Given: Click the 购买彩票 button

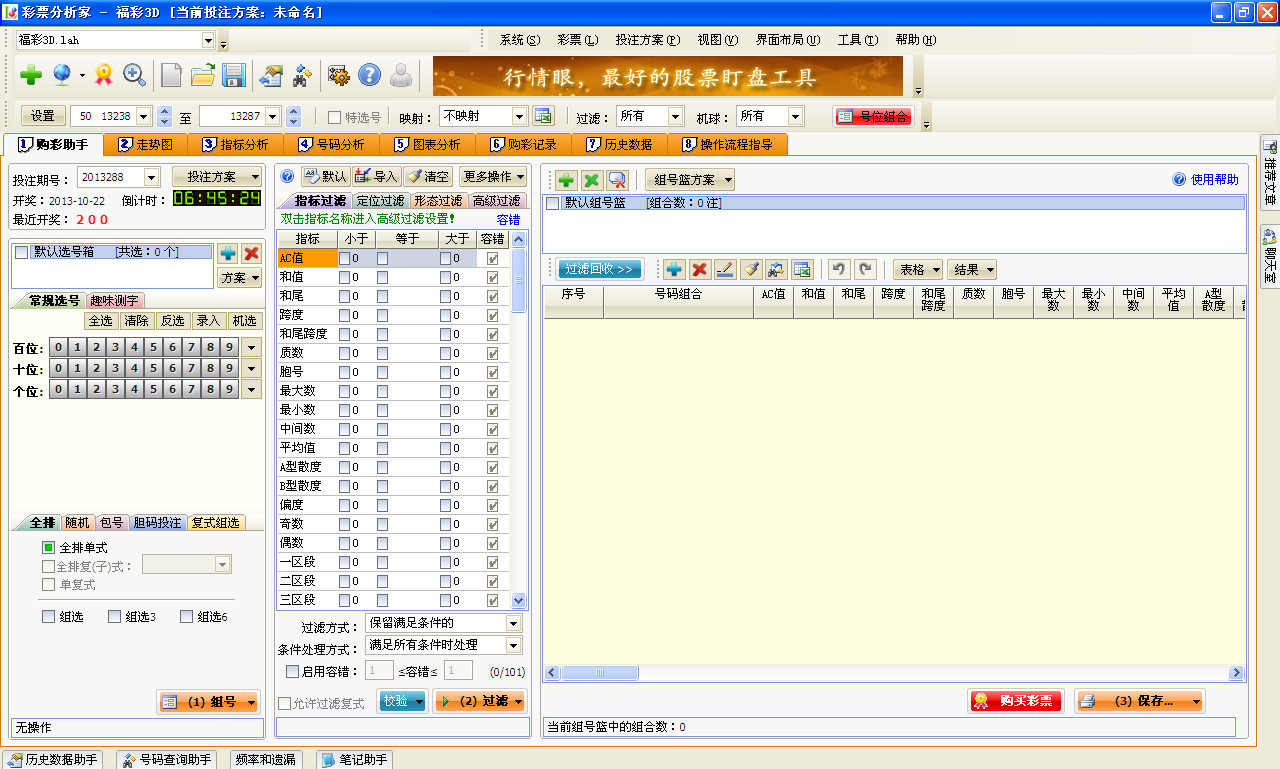Looking at the screenshot, I should 1015,700.
